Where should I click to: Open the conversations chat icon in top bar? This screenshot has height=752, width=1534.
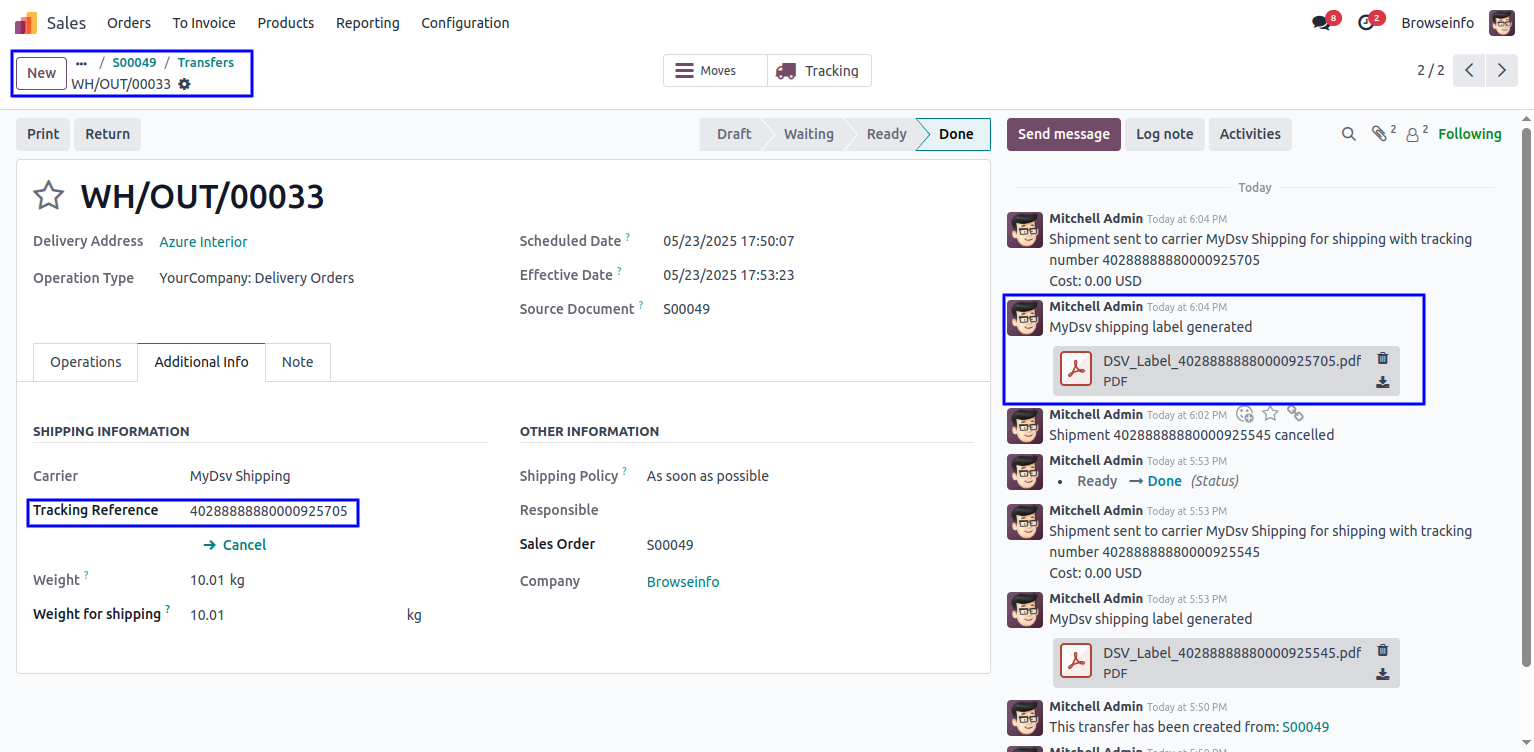point(1322,23)
